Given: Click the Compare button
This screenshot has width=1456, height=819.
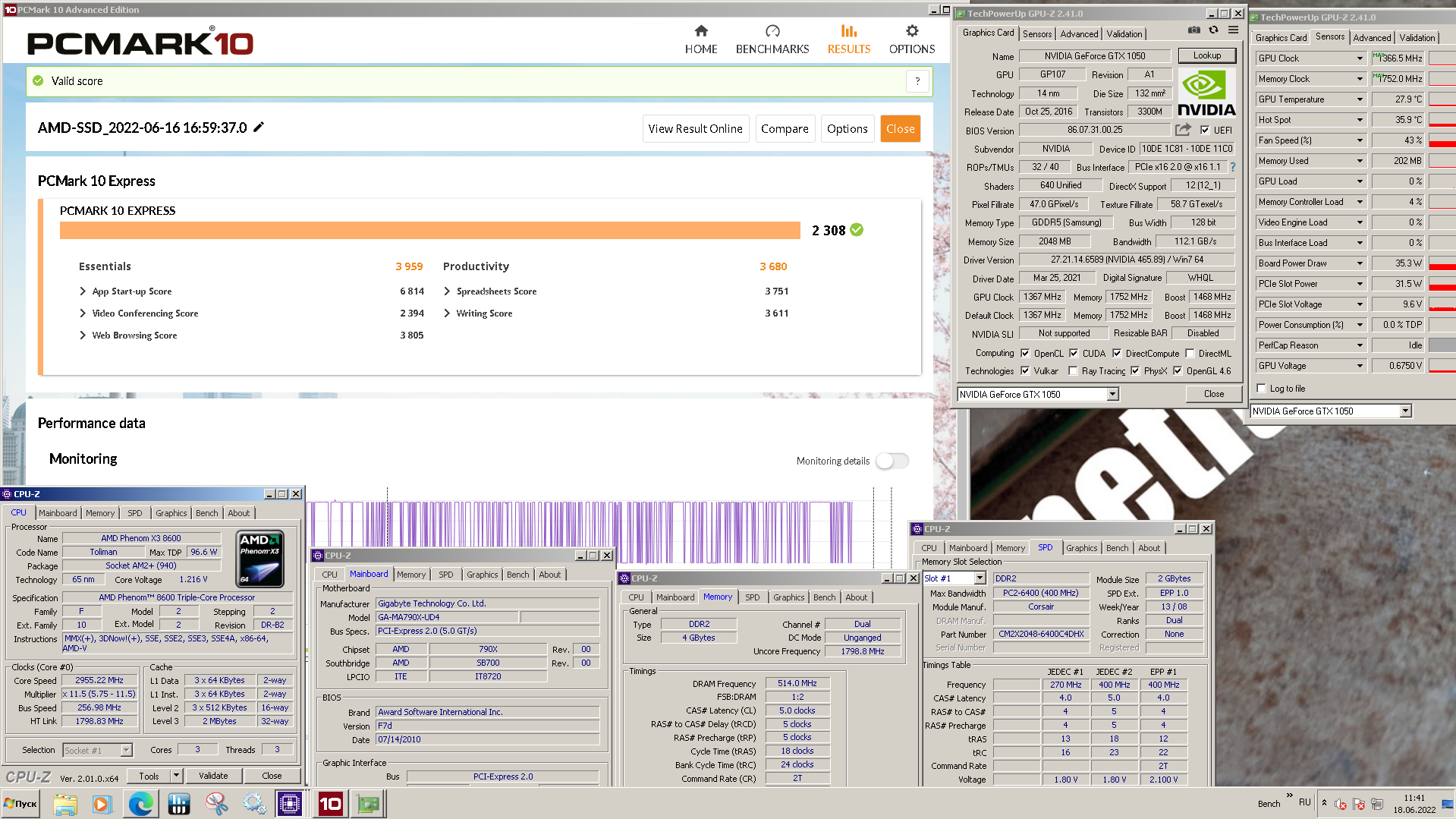Looking at the screenshot, I should 785,129.
